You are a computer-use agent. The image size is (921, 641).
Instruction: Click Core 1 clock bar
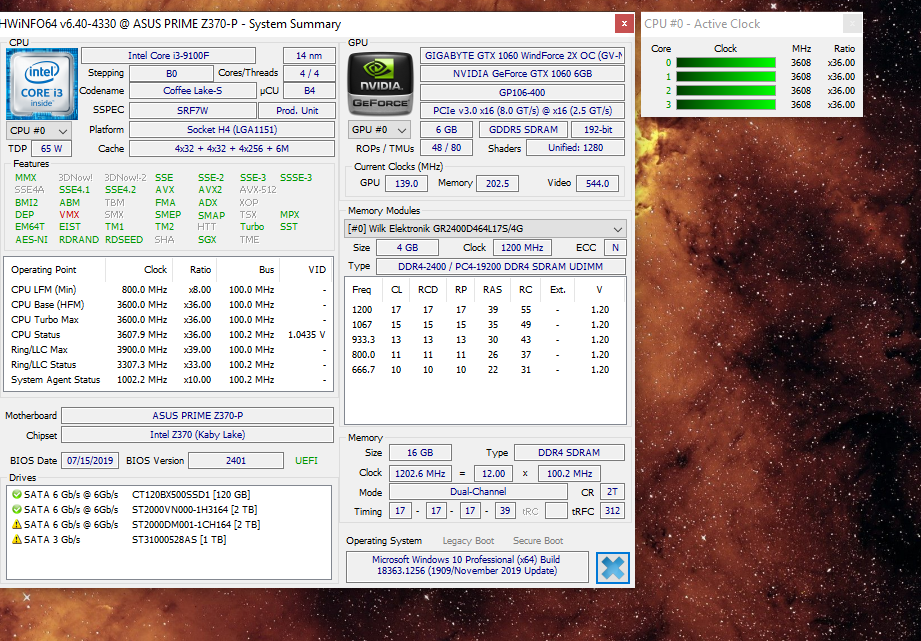click(726, 77)
